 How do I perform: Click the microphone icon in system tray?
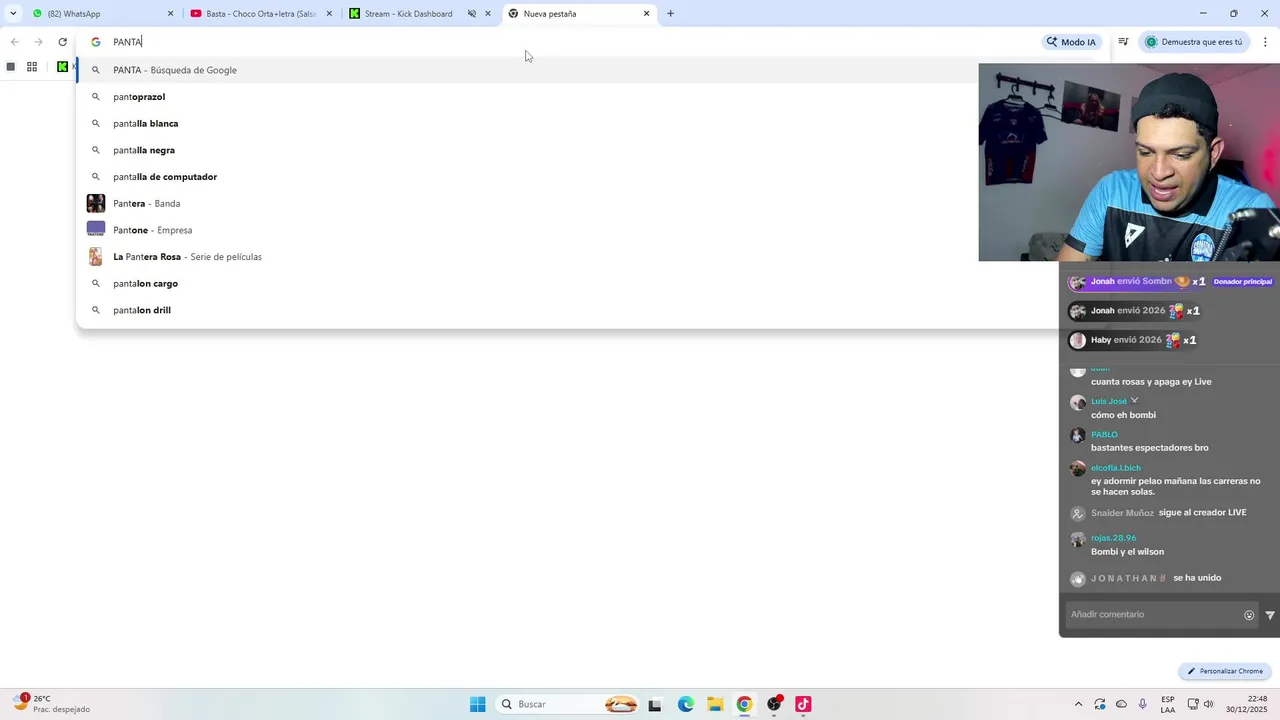1142,704
